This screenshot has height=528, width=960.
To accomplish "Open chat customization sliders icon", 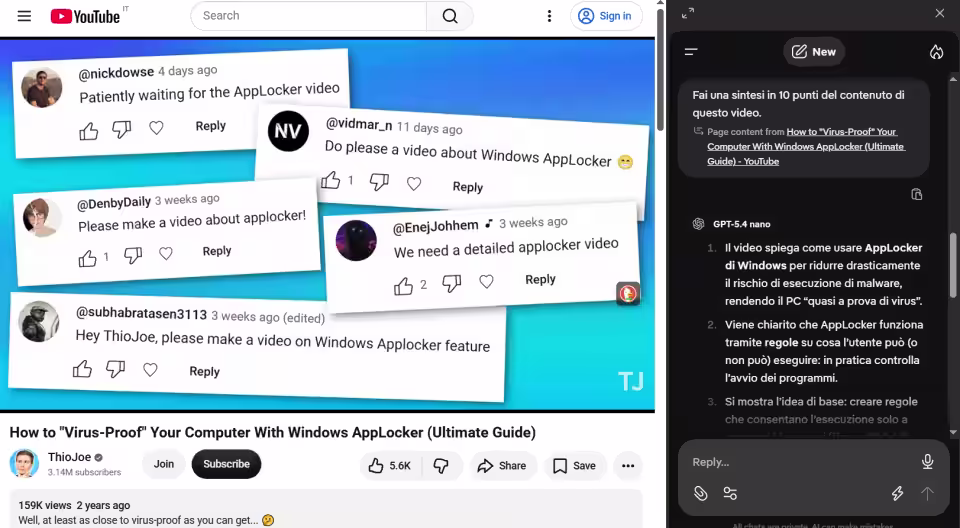I will coord(730,494).
